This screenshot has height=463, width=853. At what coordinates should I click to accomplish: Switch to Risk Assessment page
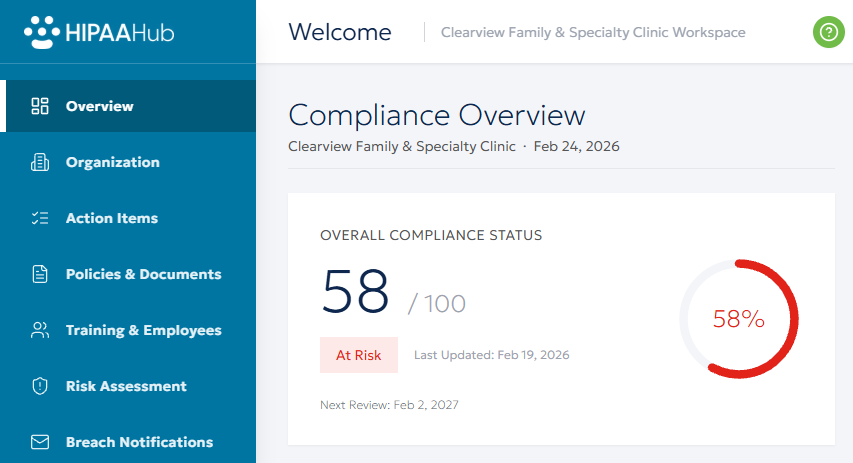tap(126, 386)
